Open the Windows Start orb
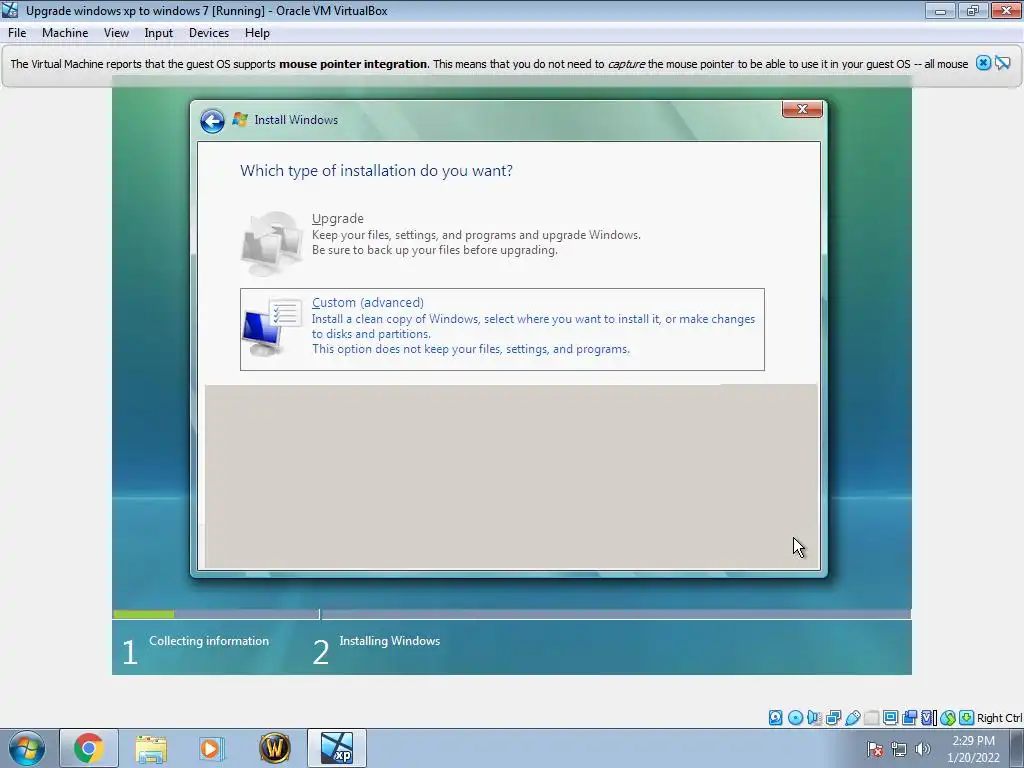 point(27,748)
